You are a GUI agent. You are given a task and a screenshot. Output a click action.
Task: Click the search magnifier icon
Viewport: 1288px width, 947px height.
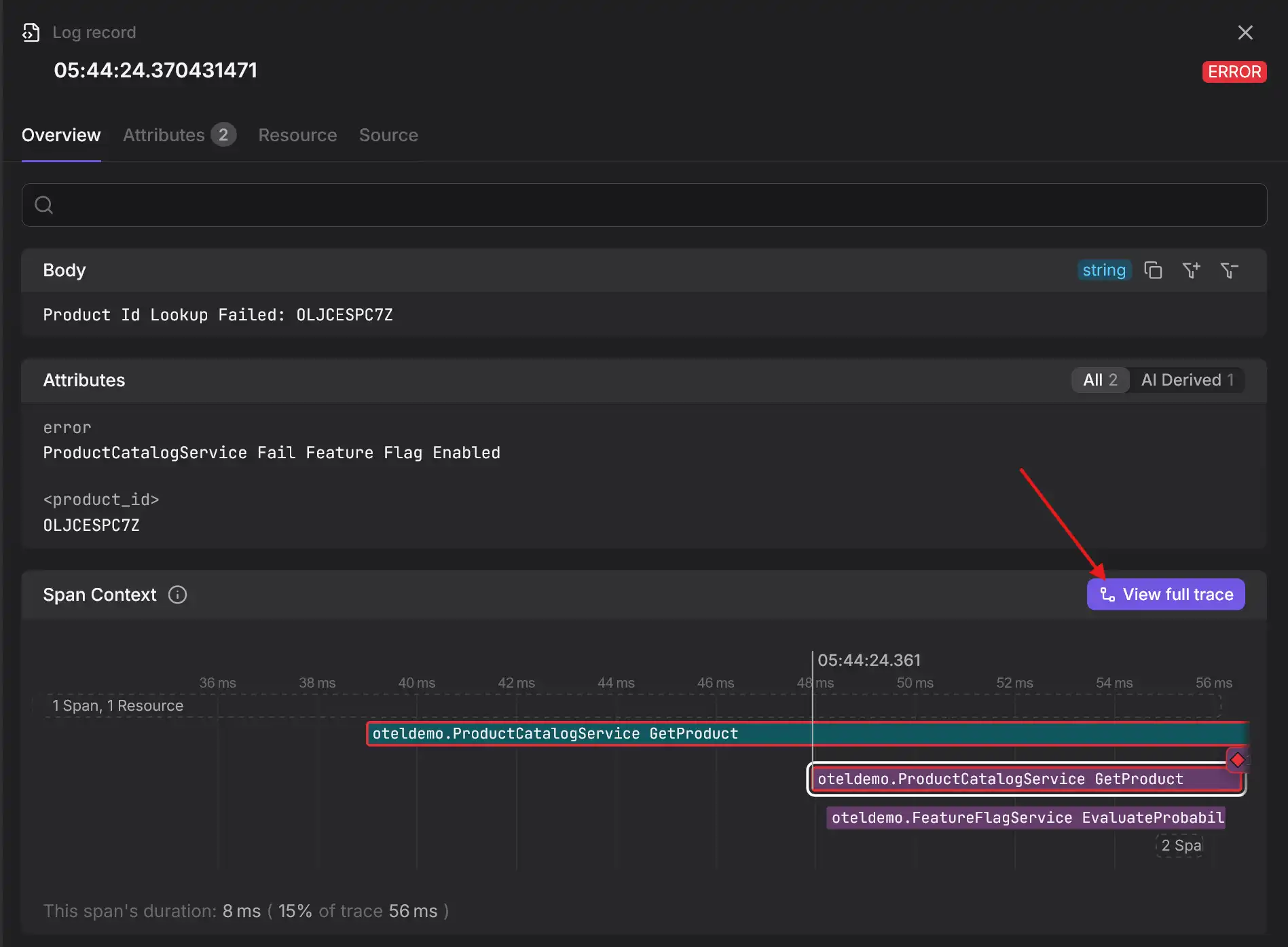44,205
